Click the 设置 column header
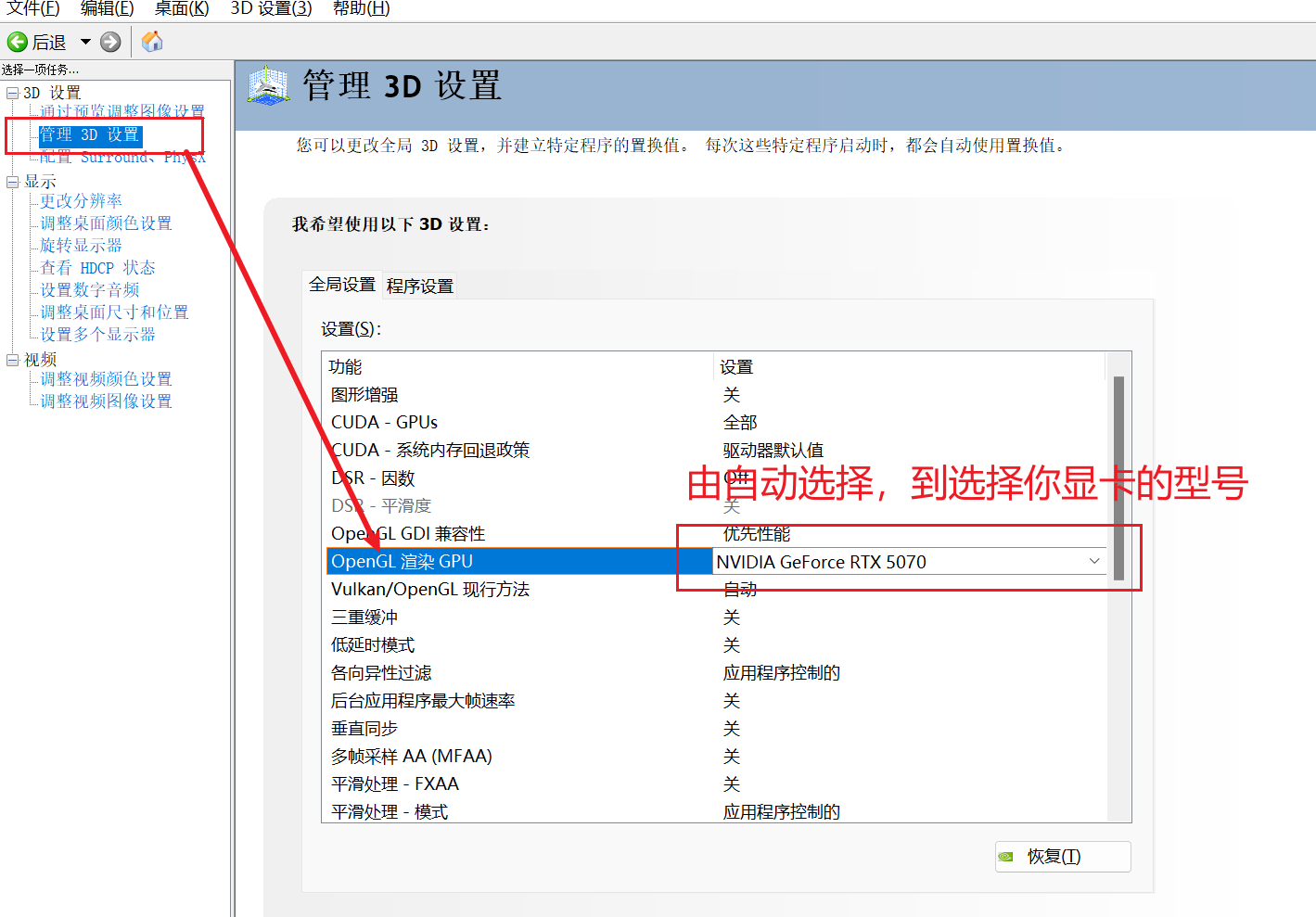This screenshot has width=1316, height=917. click(910, 366)
